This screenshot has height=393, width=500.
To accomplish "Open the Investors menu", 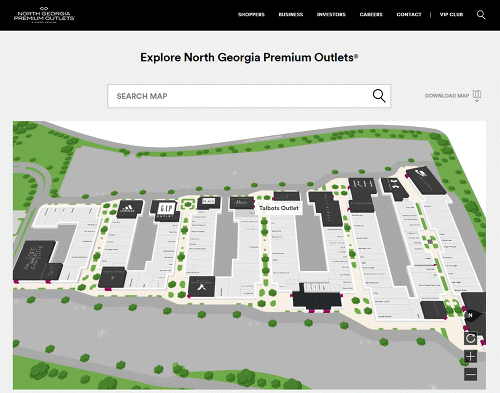I will coord(331,15).
